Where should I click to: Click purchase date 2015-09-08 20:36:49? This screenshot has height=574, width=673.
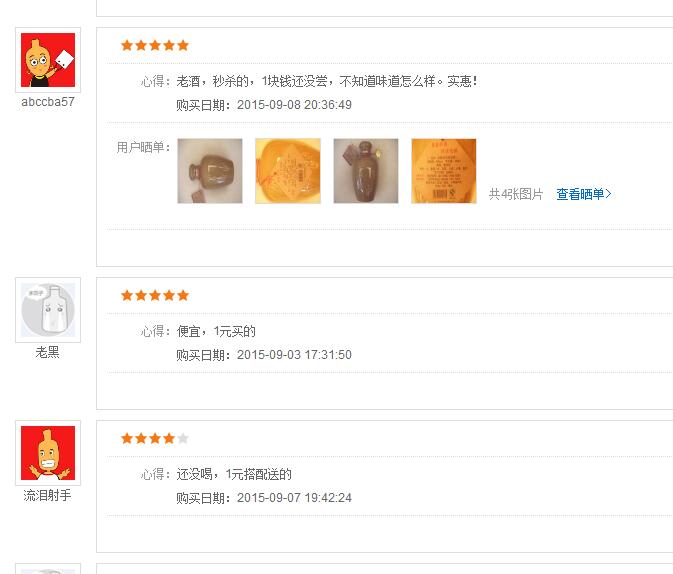(x=294, y=105)
